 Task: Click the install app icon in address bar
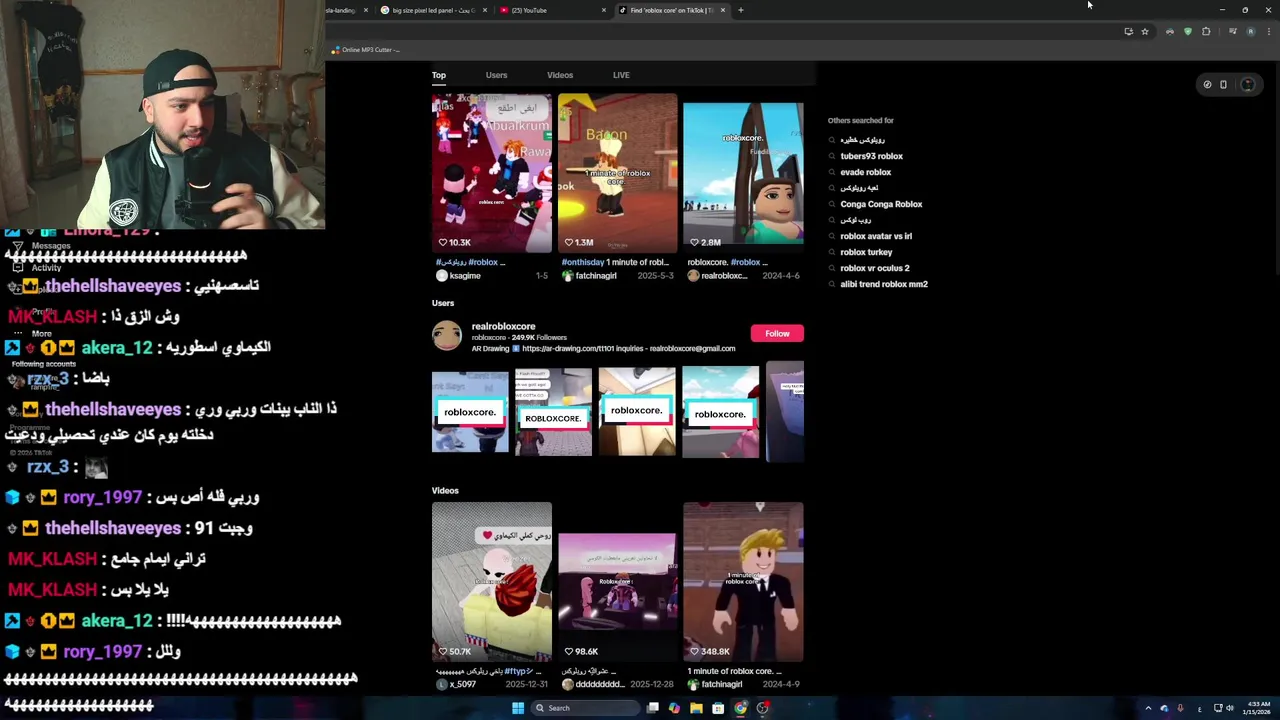[x=1128, y=31]
